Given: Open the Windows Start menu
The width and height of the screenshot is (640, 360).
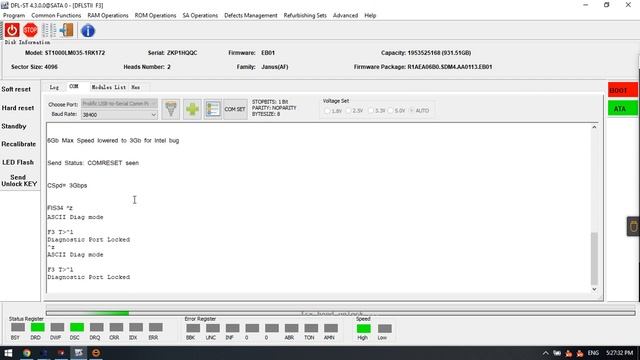Looking at the screenshot, I should pyautogui.click(x=8, y=353).
